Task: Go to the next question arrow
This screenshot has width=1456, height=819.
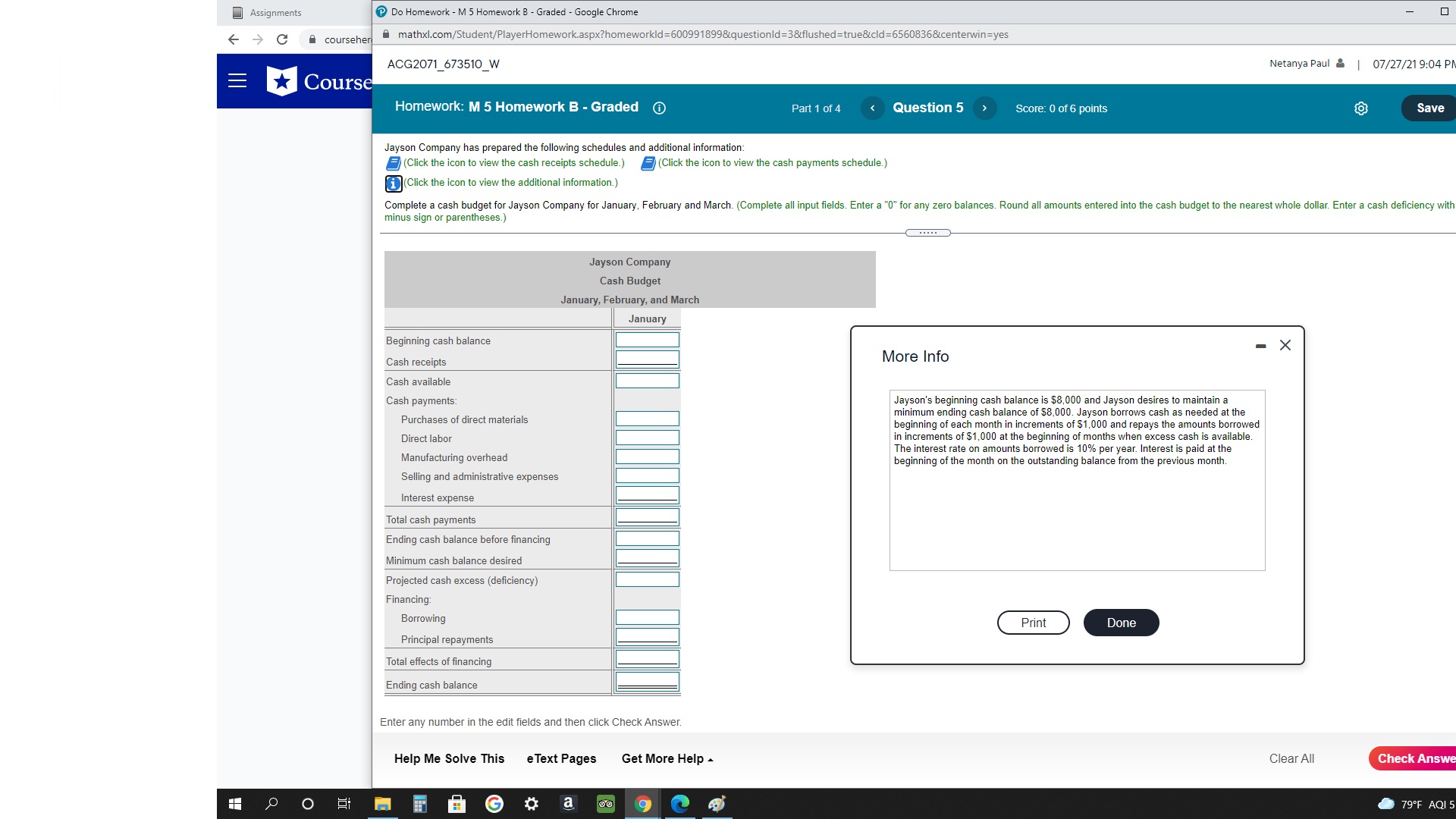Action: [x=984, y=108]
